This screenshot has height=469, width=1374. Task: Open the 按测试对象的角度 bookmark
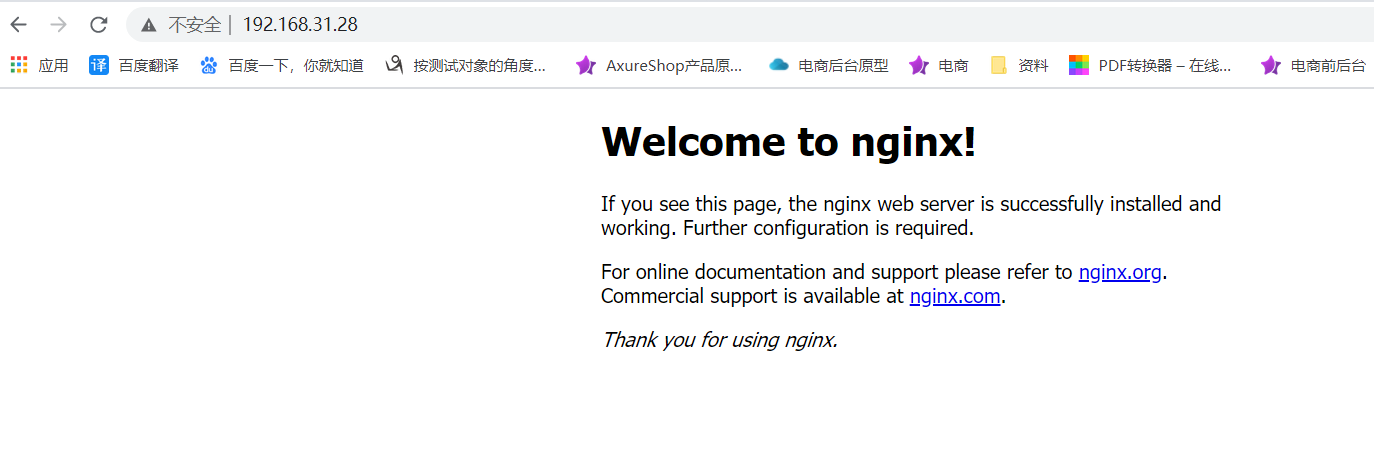point(466,65)
